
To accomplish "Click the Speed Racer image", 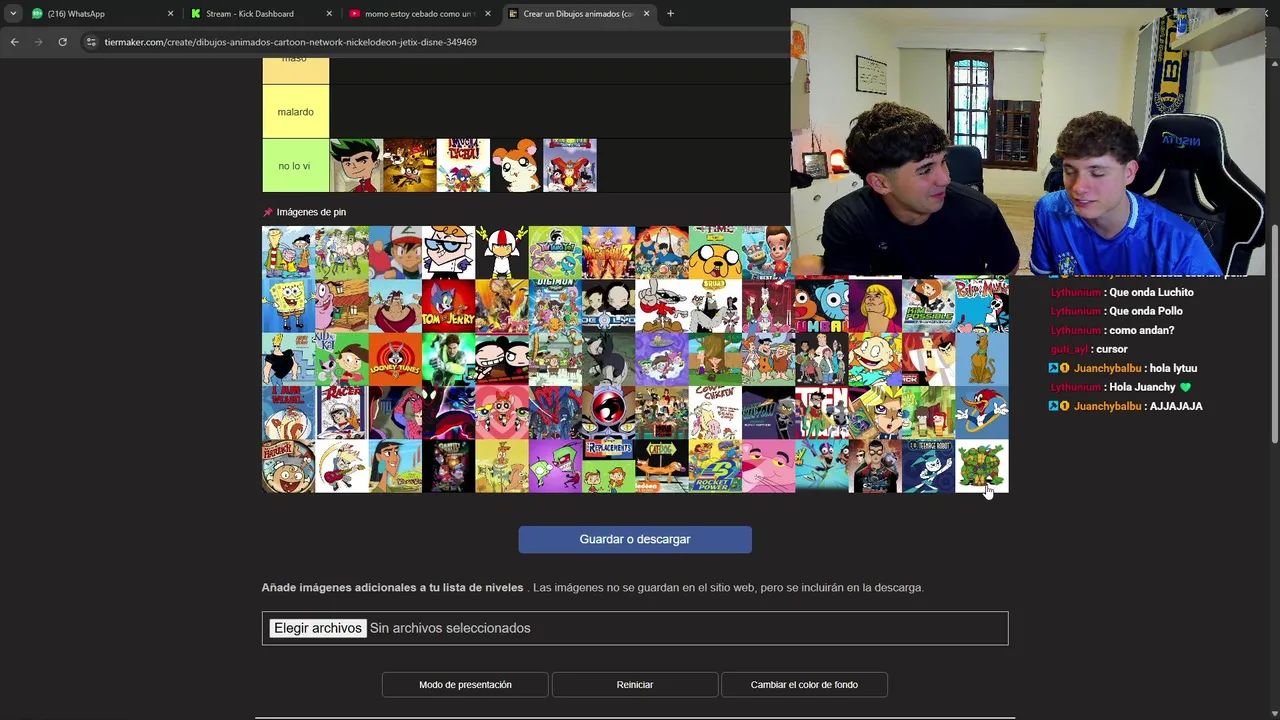I will coord(342,413).
